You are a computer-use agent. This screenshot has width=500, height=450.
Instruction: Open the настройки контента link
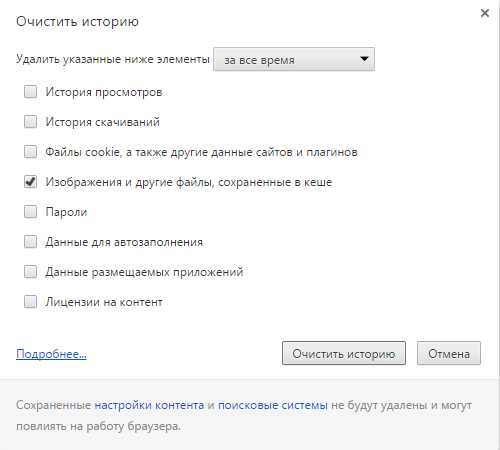pos(149,405)
